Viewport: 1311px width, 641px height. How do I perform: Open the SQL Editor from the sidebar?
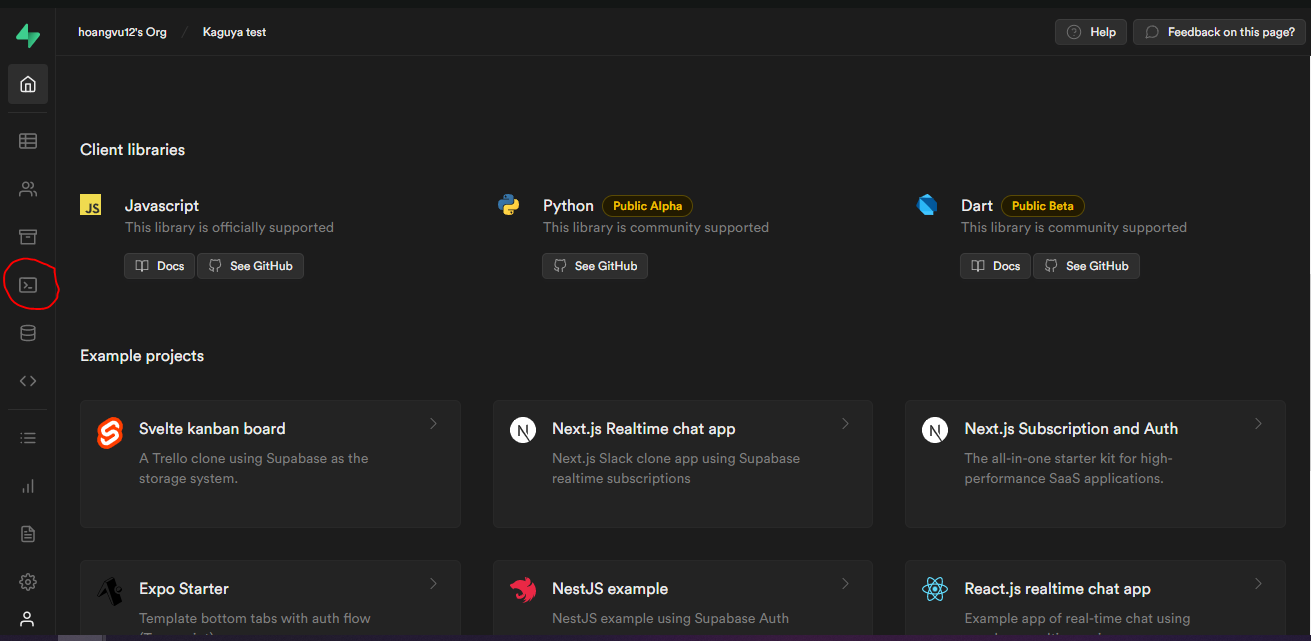pos(27,284)
